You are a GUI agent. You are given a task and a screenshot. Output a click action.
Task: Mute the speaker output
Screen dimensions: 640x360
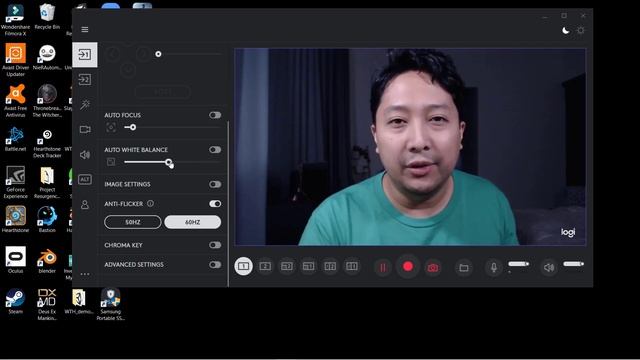coord(549,267)
